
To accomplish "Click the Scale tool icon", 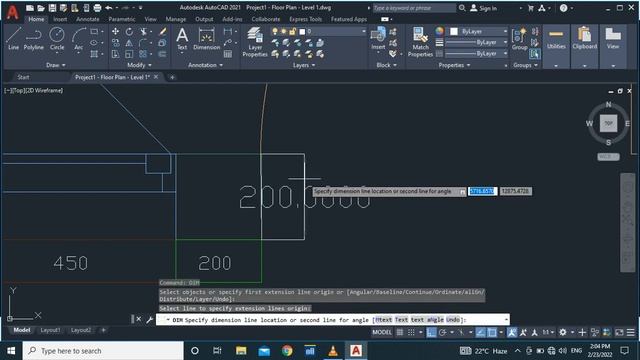I will coord(129,54).
